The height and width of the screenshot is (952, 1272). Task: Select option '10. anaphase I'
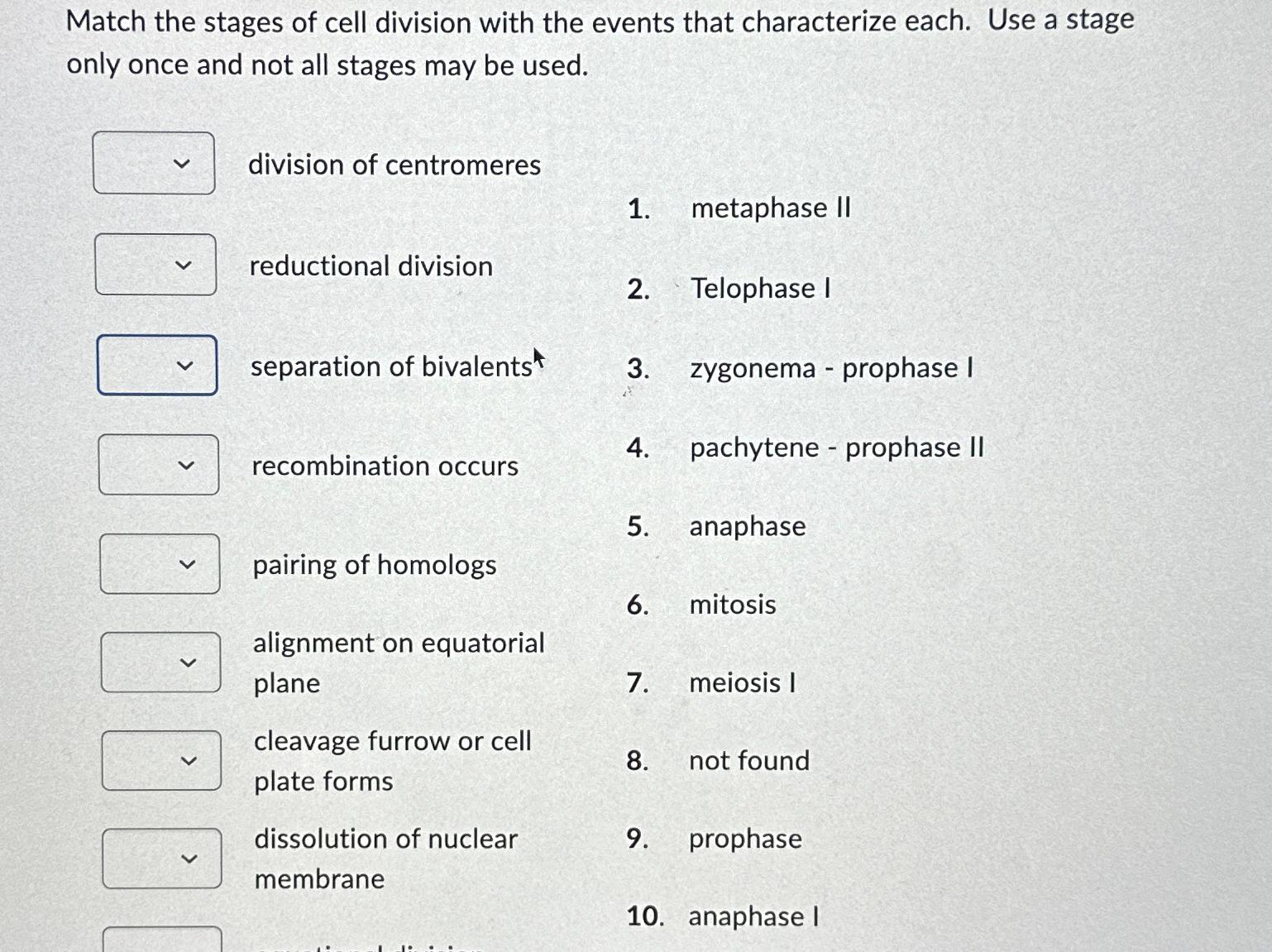[x=753, y=916]
